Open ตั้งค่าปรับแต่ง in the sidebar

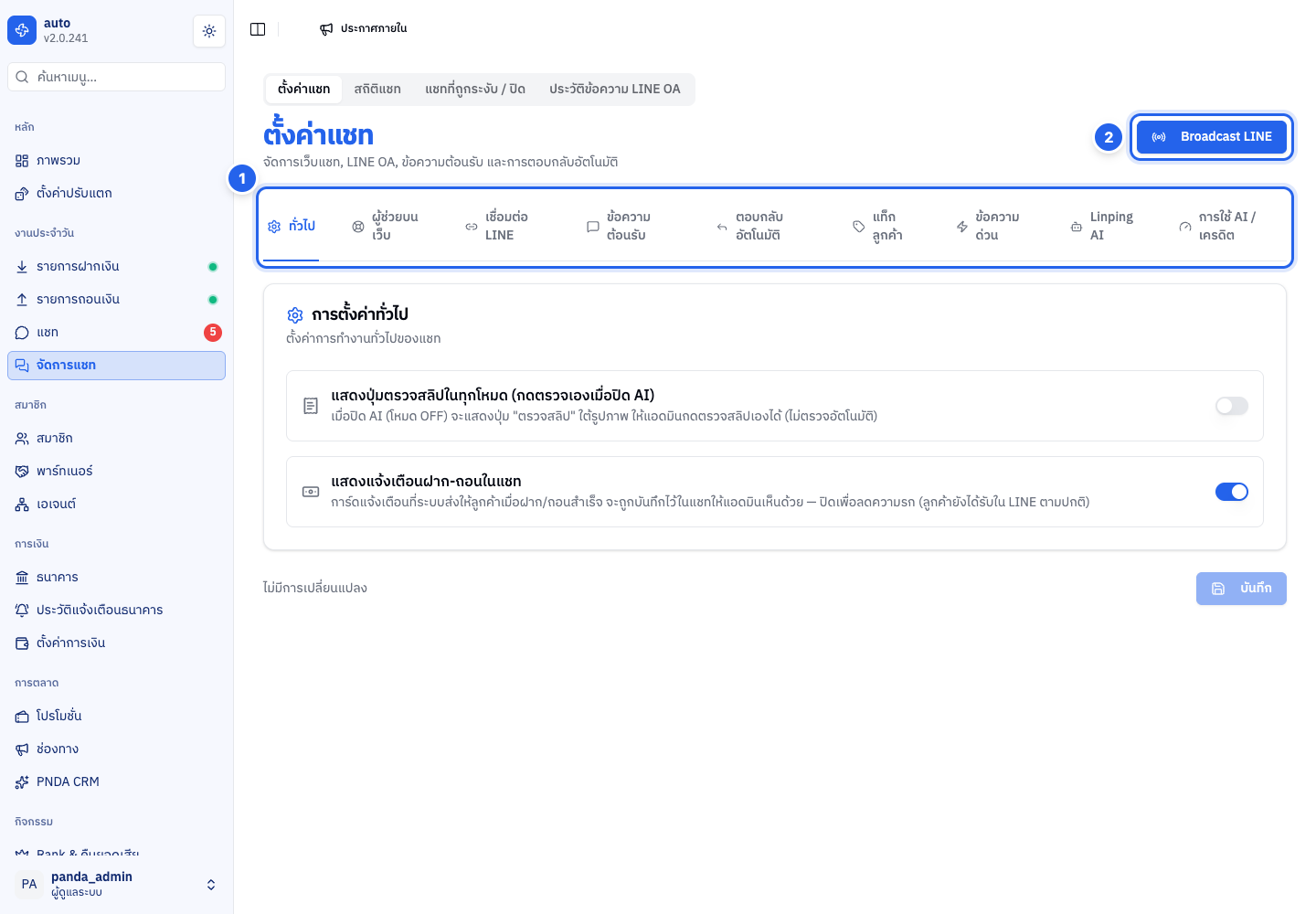tap(116, 194)
